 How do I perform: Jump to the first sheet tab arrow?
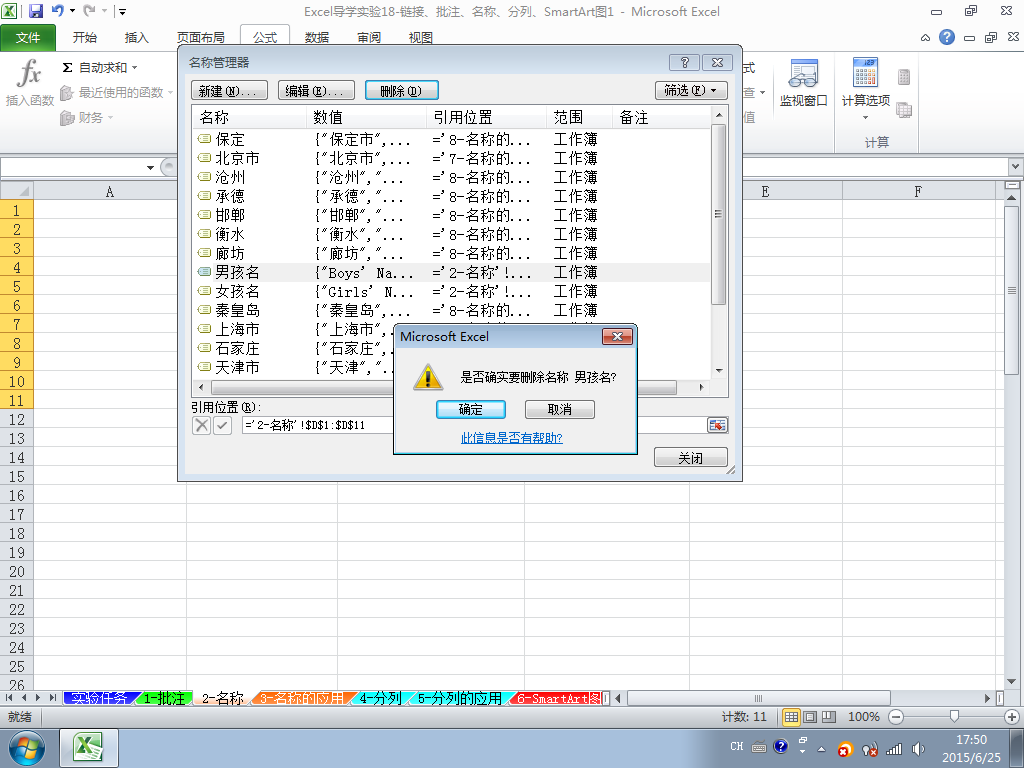pyautogui.click(x=9, y=698)
